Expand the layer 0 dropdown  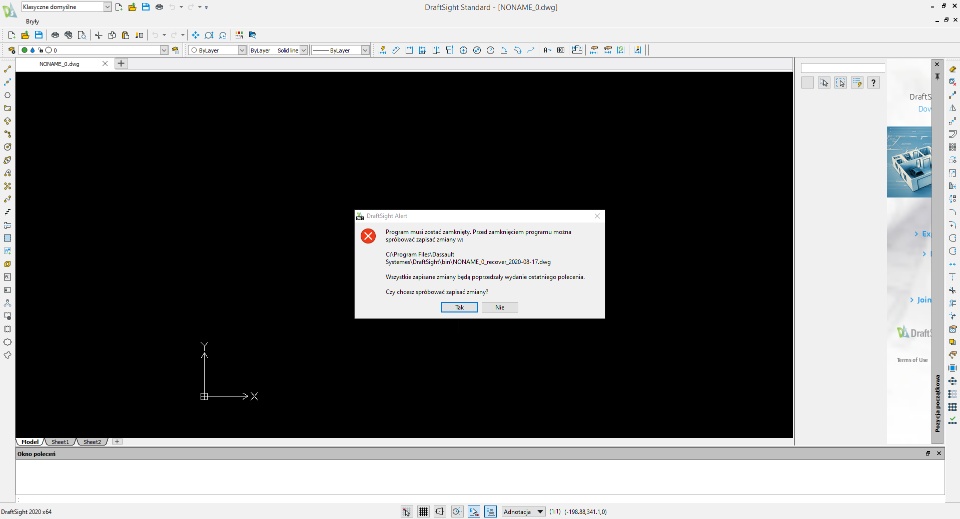point(164,50)
